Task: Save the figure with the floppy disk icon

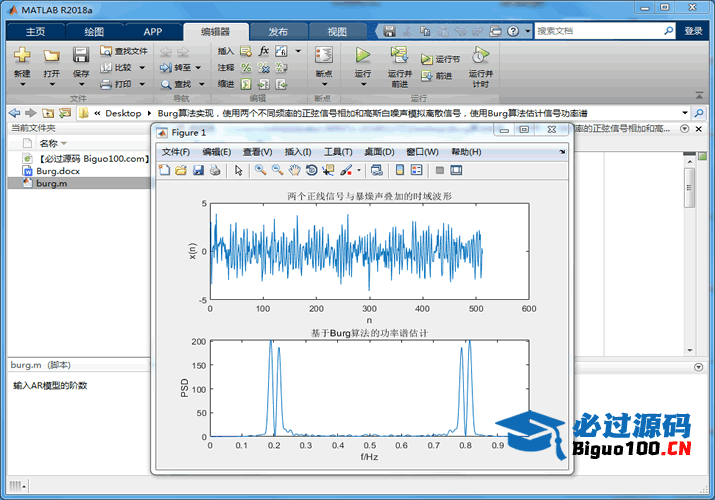Action: (198, 170)
